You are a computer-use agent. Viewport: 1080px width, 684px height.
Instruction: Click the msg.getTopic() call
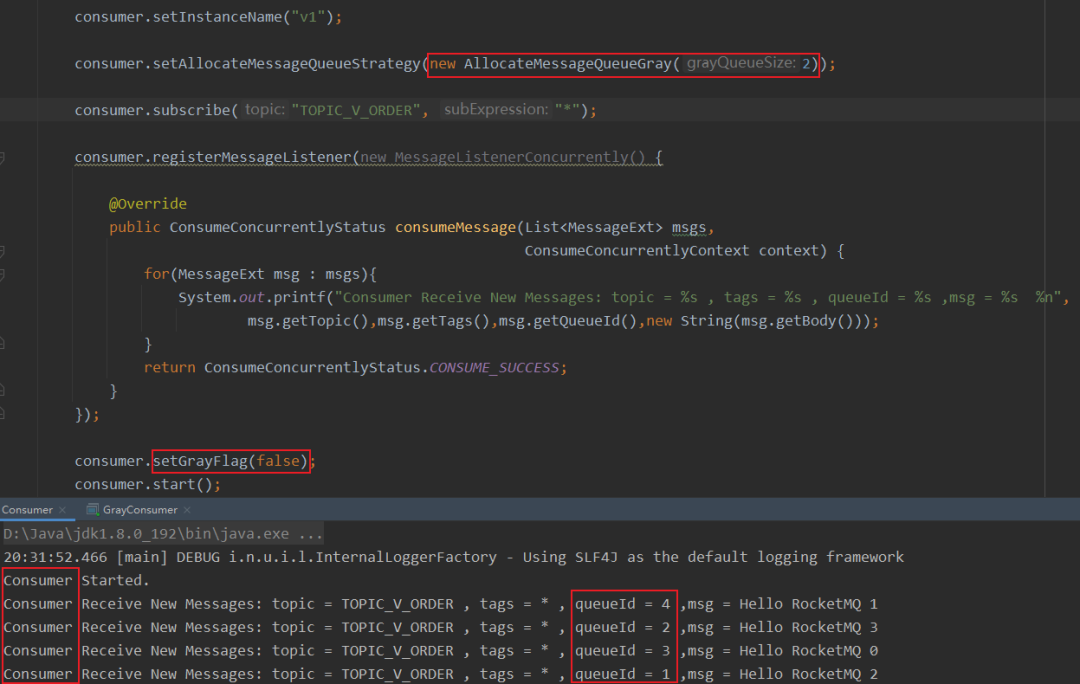pos(308,321)
